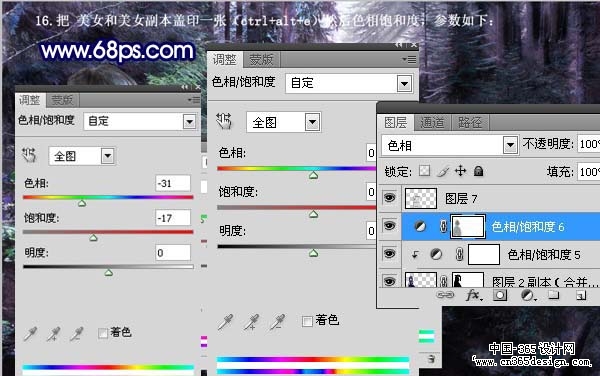
Task: Switch to the 通道 tab
Action: (432, 123)
